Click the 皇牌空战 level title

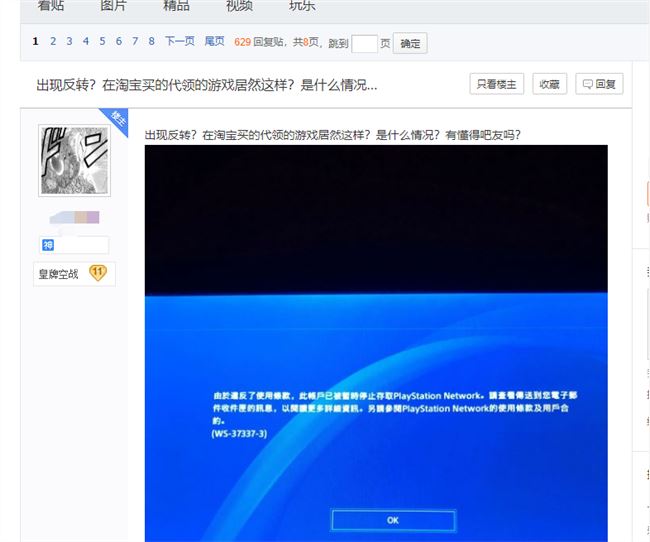pyautogui.click(x=58, y=274)
